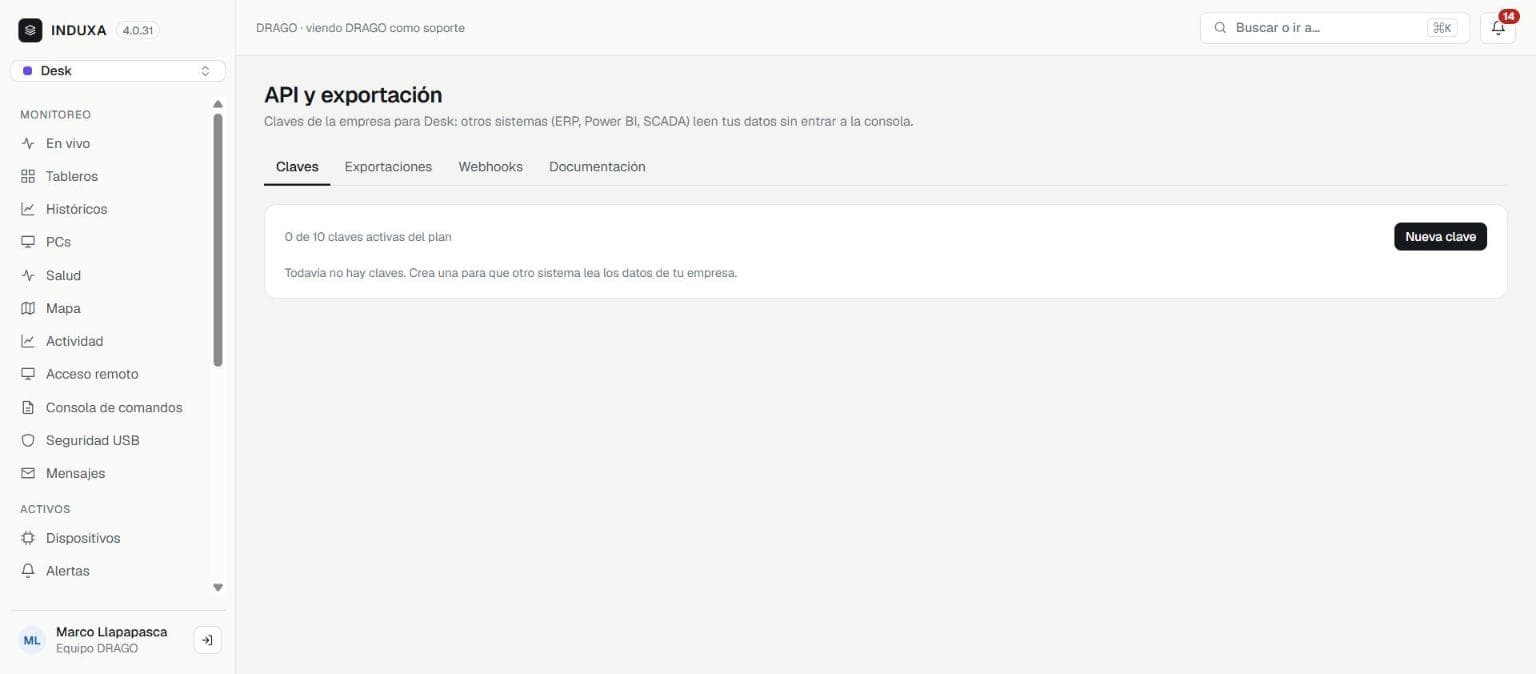Open the Documentación tab
The height and width of the screenshot is (674, 1536).
pyautogui.click(x=597, y=167)
